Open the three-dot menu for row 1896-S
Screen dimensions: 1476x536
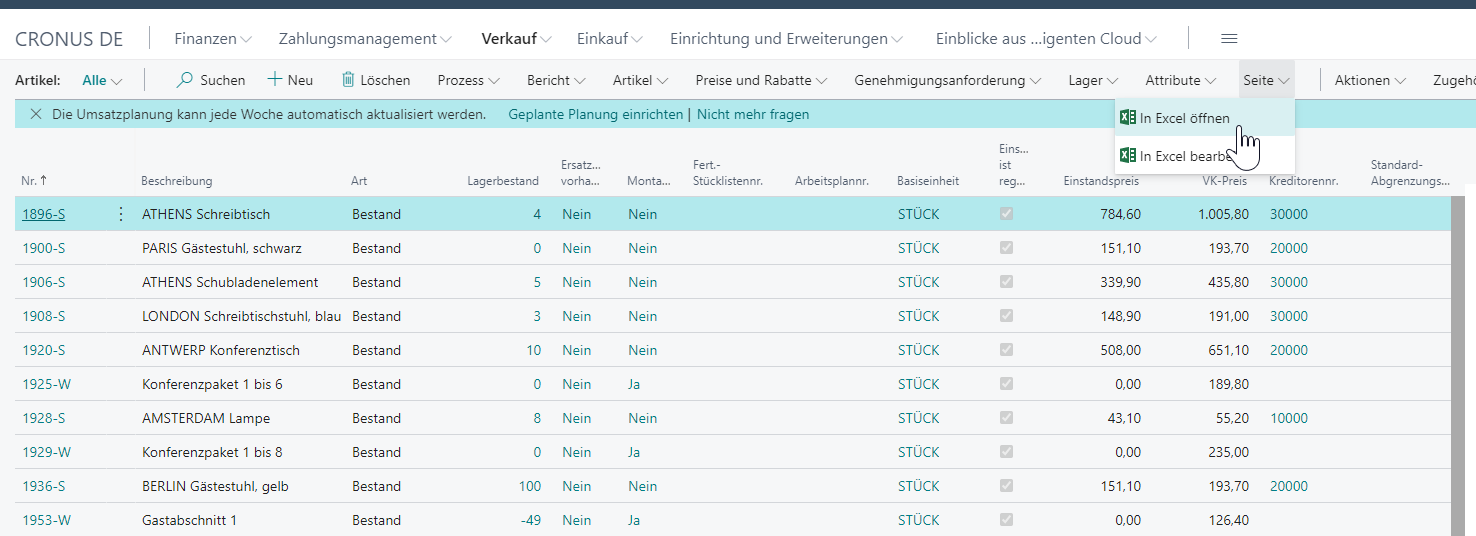coord(121,214)
